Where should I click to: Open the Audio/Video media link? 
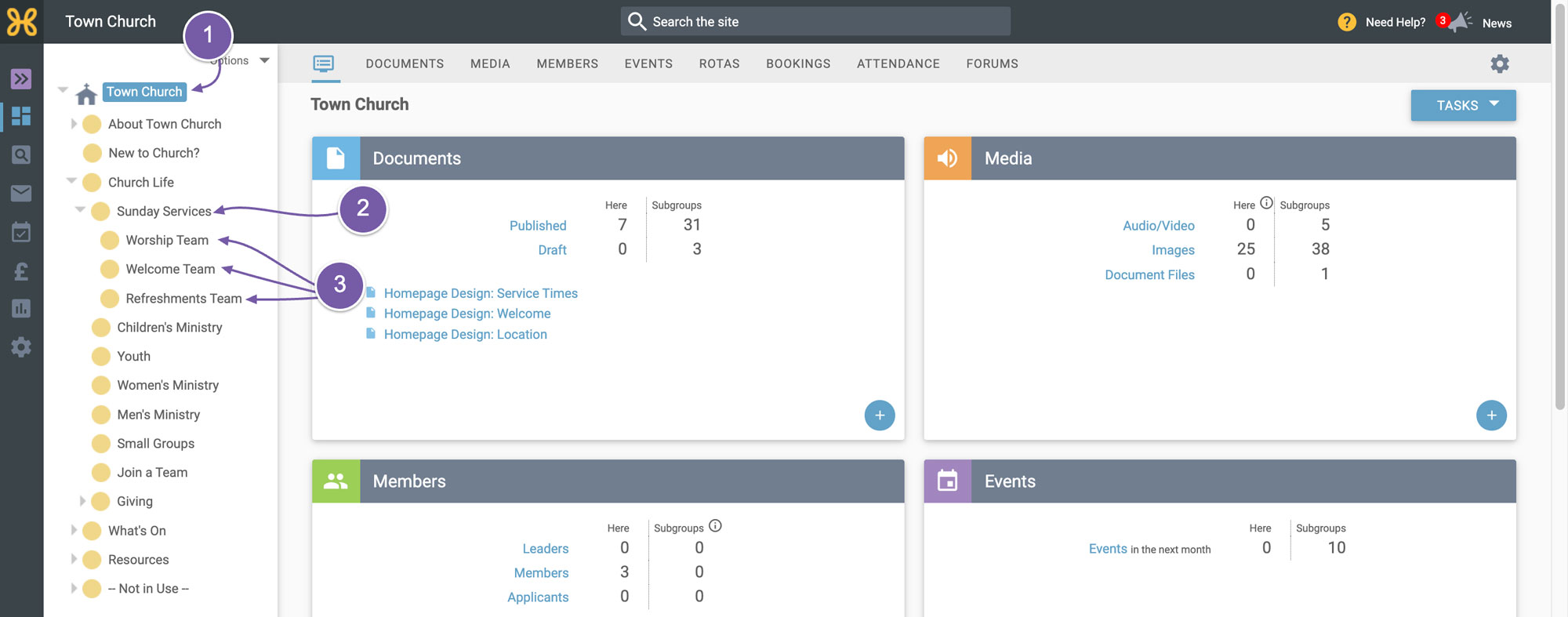pyautogui.click(x=1159, y=226)
